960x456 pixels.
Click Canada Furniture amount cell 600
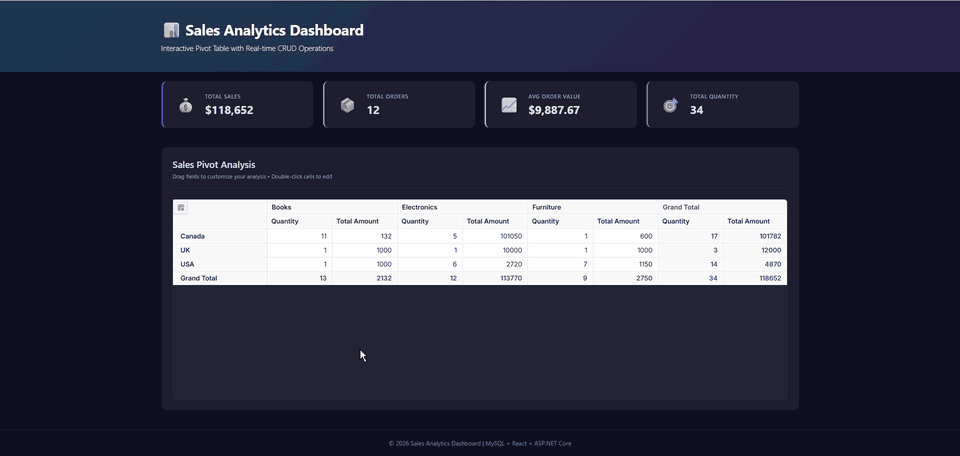(625, 236)
